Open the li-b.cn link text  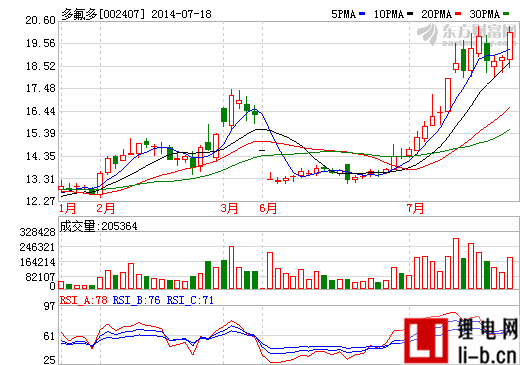487,355
